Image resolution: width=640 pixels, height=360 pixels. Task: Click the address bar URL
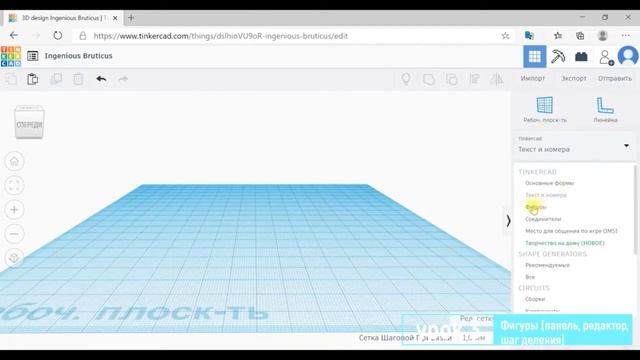click(220, 36)
